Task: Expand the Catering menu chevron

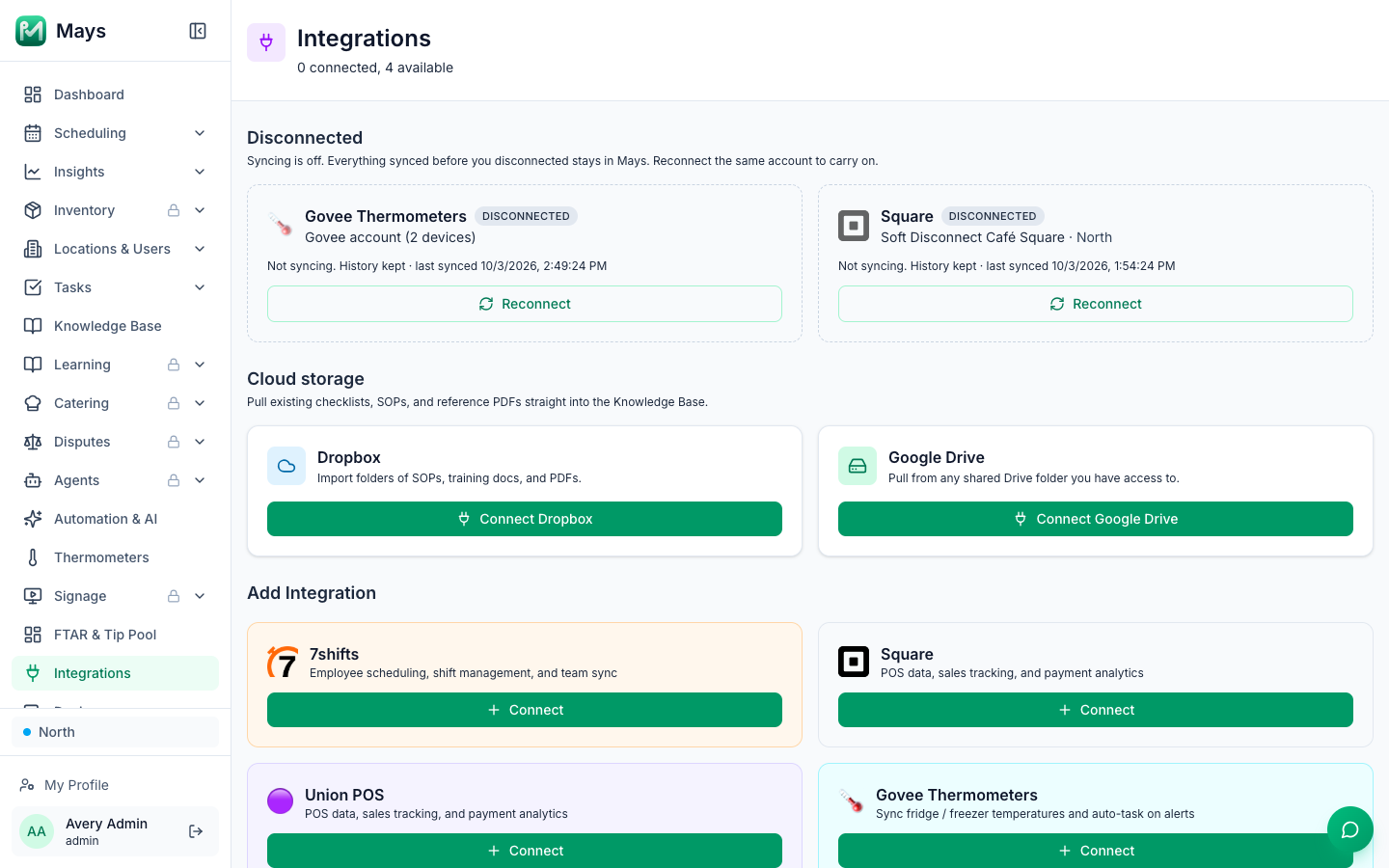Action: 200,403
